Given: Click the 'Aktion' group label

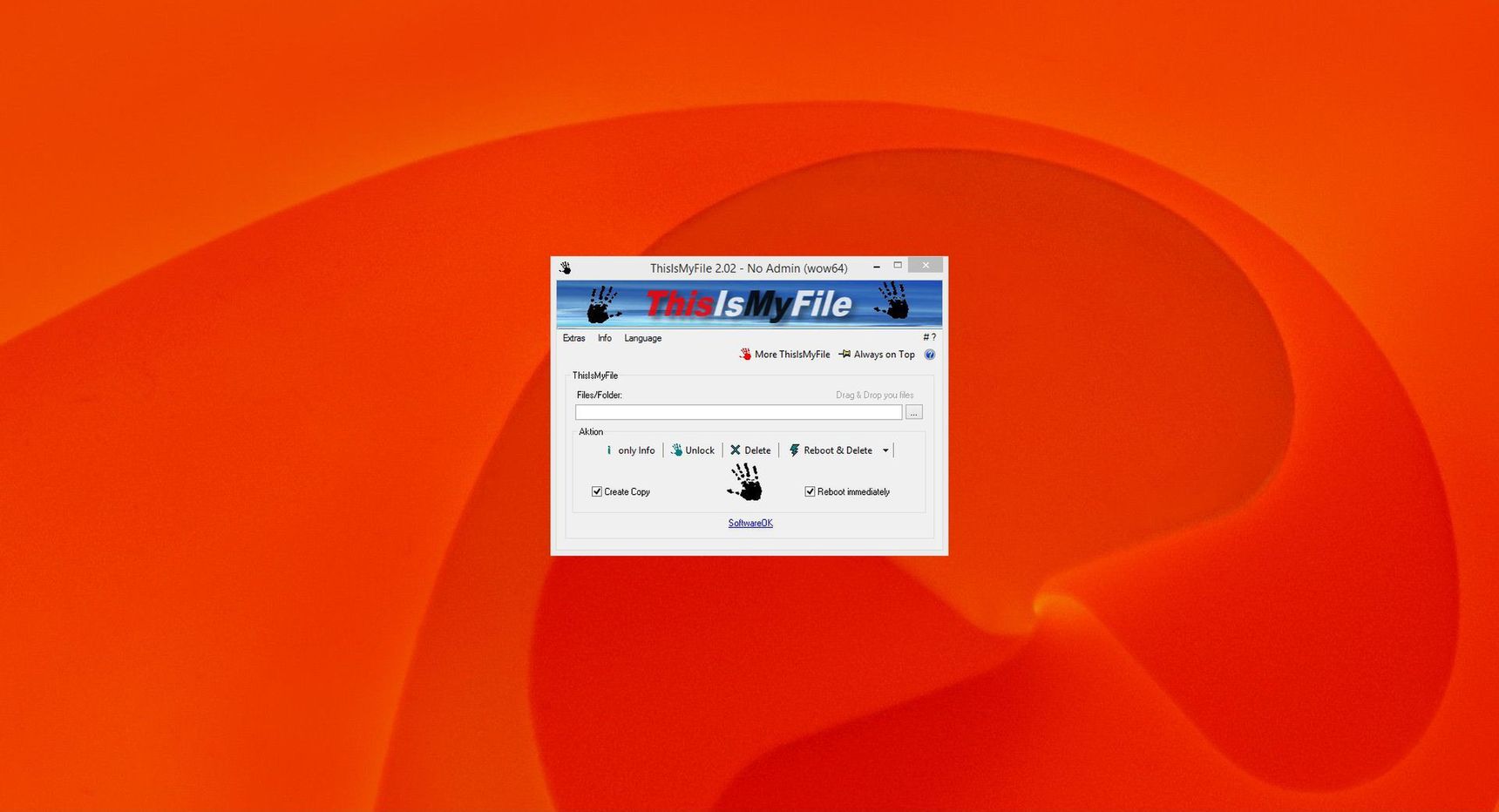Looking at the screenshot, I should 591,431.
